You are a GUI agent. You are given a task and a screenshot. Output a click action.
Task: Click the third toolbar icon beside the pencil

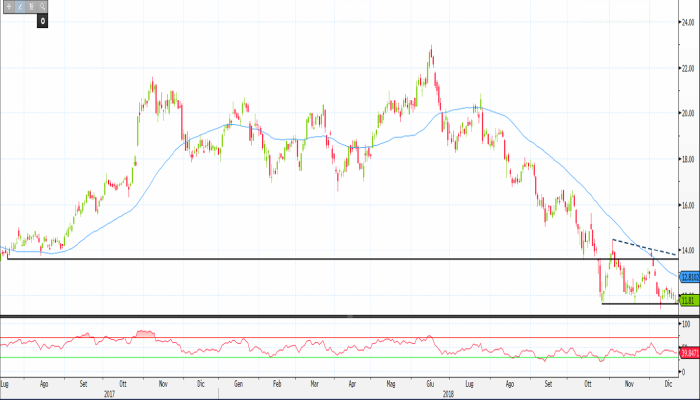point(31,6)
